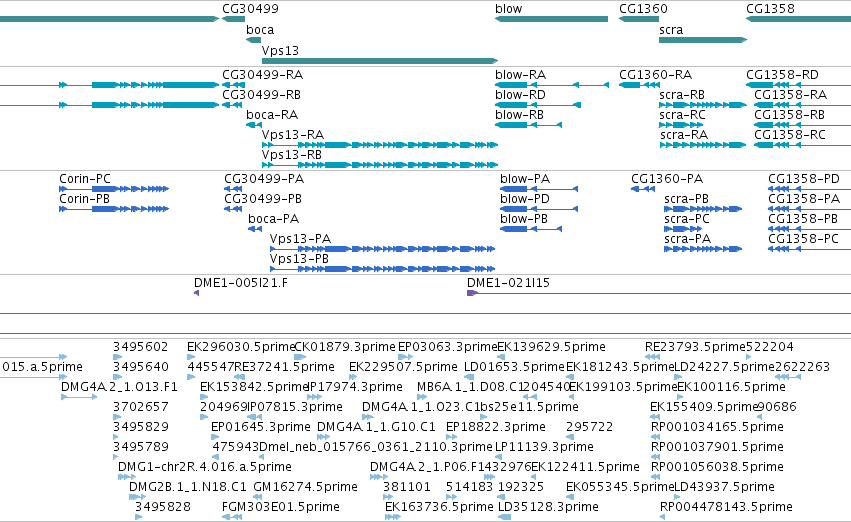Select transcript scra-RB
The width and height of the screenshot is (851, 522).
(x=703, y=105)
